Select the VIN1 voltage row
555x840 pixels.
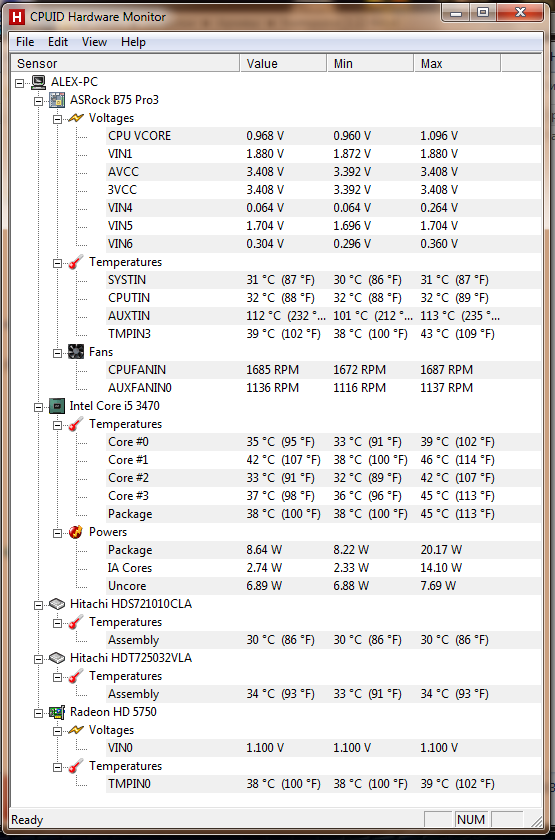324,154
